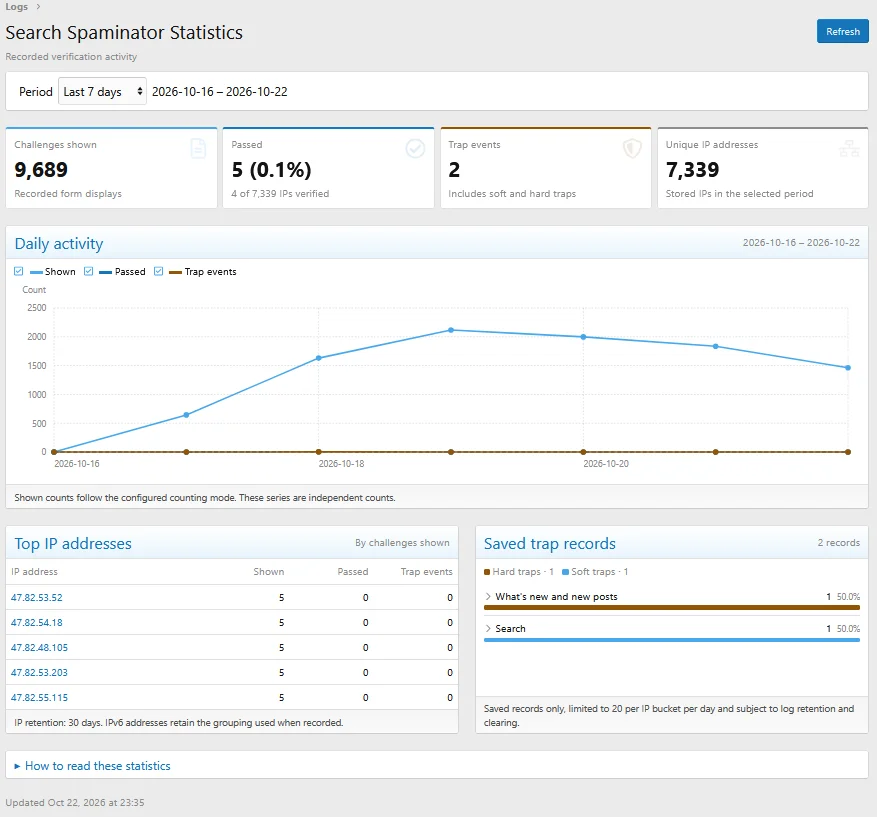The width and height of the screenshot is (877, 817).
Task: Open the Period dropdown showing Last 7 days
Action: [102, 91]
